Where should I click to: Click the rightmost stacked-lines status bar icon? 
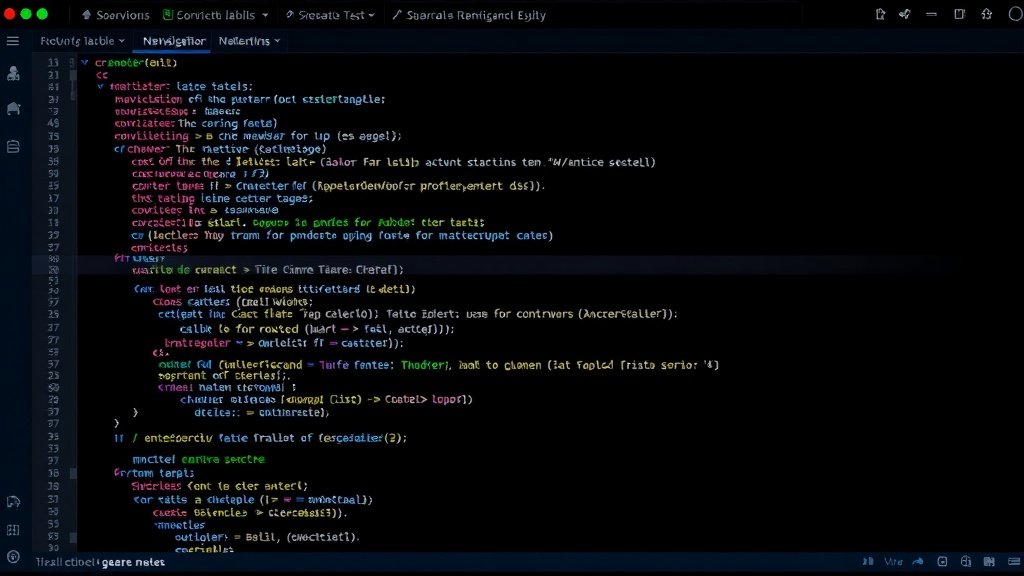(x=1014, y=562)
